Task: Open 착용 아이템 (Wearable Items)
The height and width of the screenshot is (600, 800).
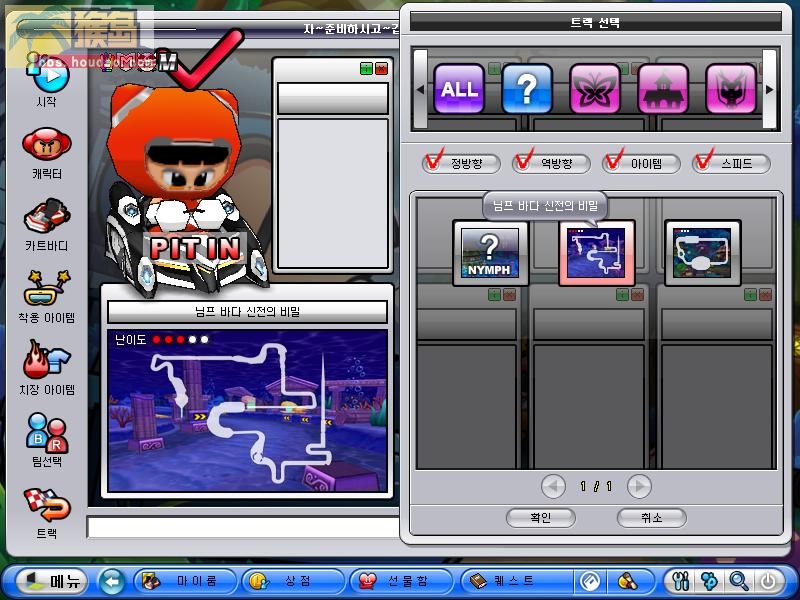Action: pyautogui.click(x=47, y=289)
